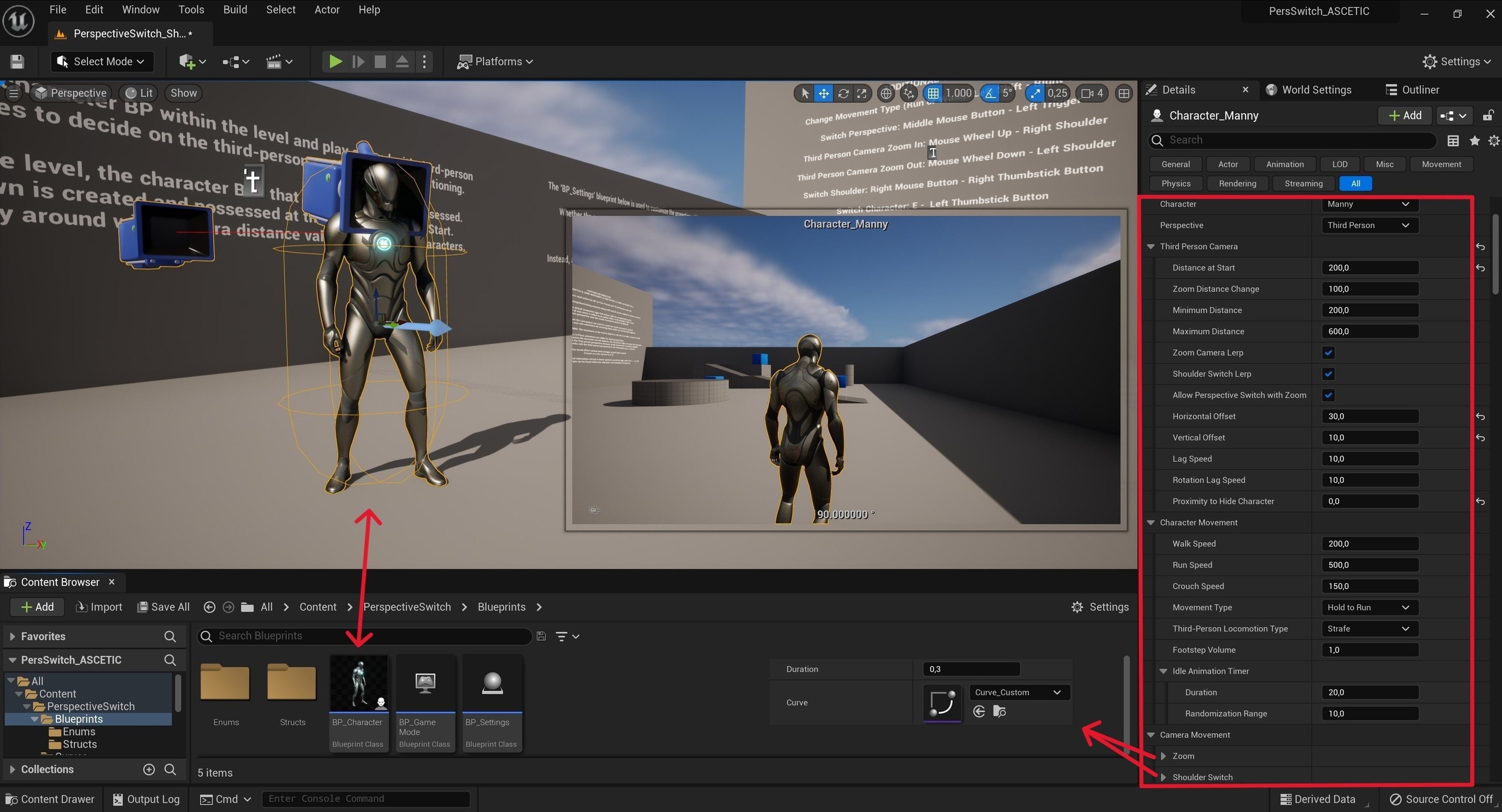Uncheck Allow Perspective Switch with Zoom
Screen dimensions: 1502x812
tap(1328, 395)
